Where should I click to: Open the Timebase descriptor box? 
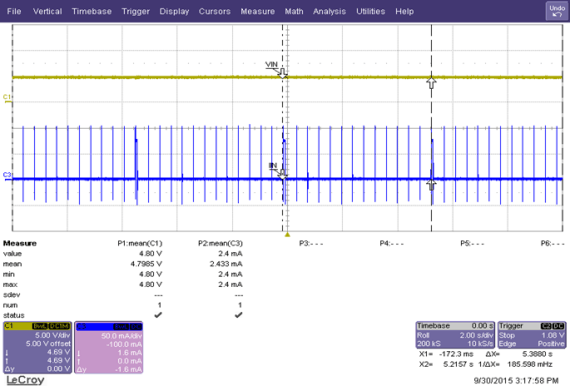click(x=455, y=334)
